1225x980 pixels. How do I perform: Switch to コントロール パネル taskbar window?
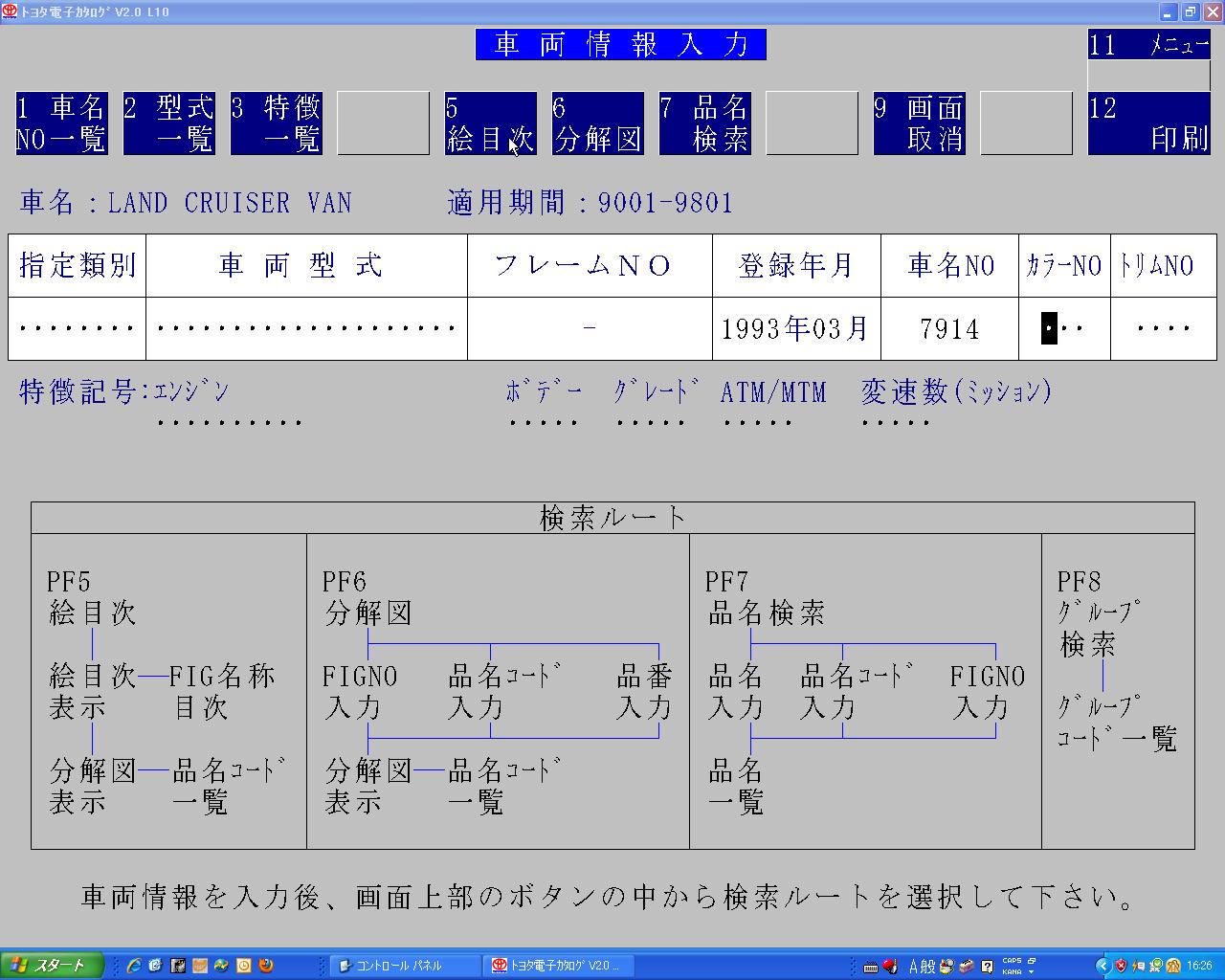405,966
